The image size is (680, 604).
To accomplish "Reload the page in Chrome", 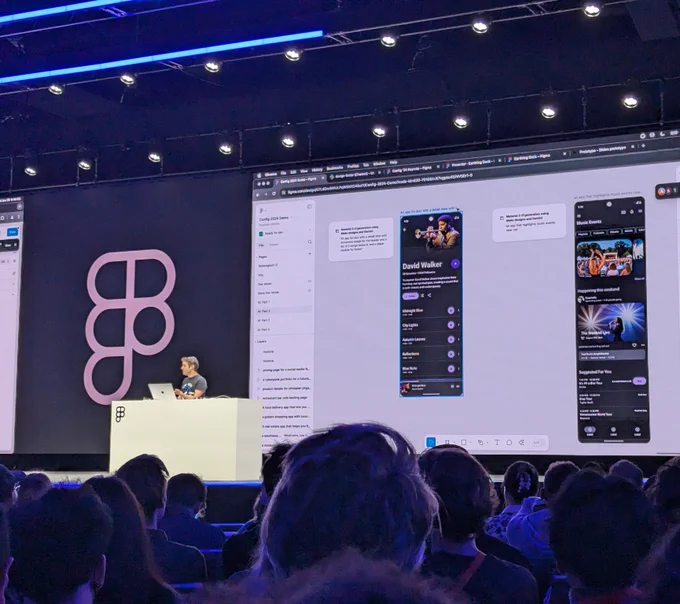I will pos(274,194).
